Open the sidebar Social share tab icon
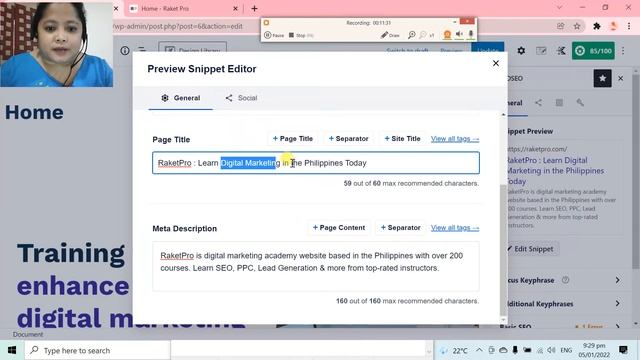Viewport: 640px width, 360px height. [538, 103]
